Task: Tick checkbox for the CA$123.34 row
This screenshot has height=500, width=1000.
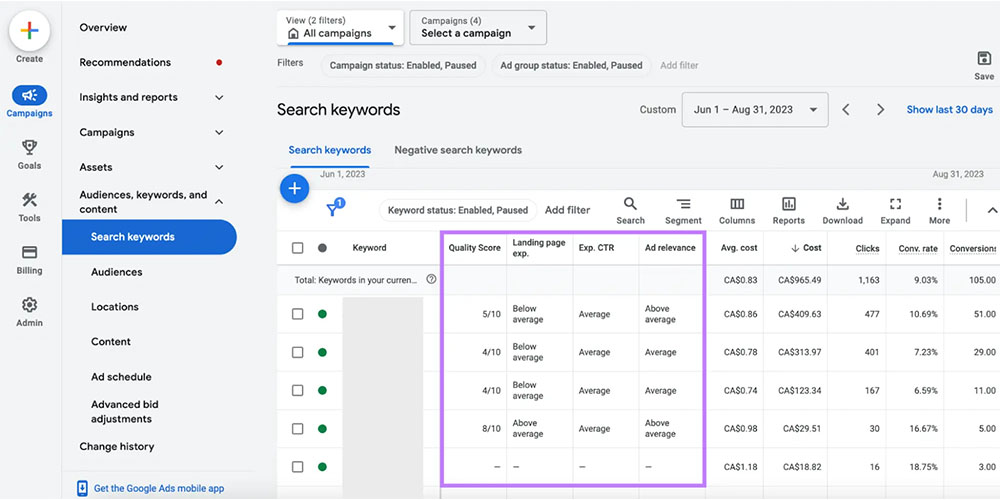Action: pyautogui.click(x=297, y=390)
